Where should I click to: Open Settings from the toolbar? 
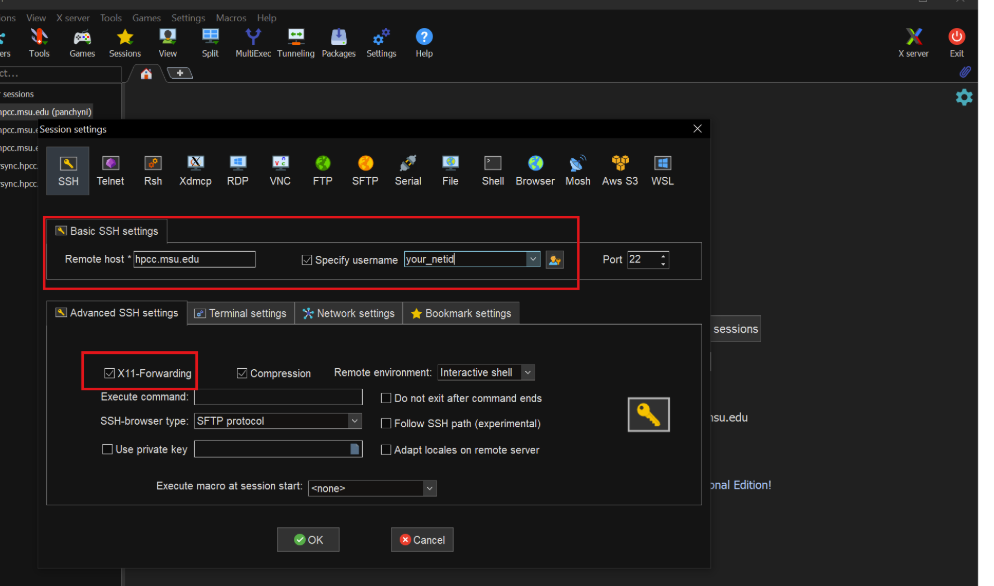pyautogui.click(x=381, y=43)
